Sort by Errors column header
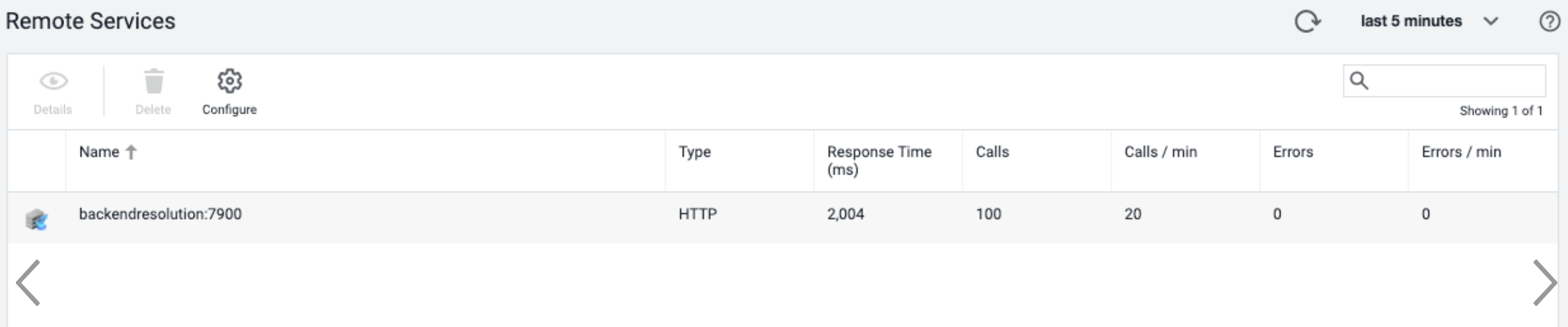This screenshot has height=327, width=1568. click(1293, 152)
